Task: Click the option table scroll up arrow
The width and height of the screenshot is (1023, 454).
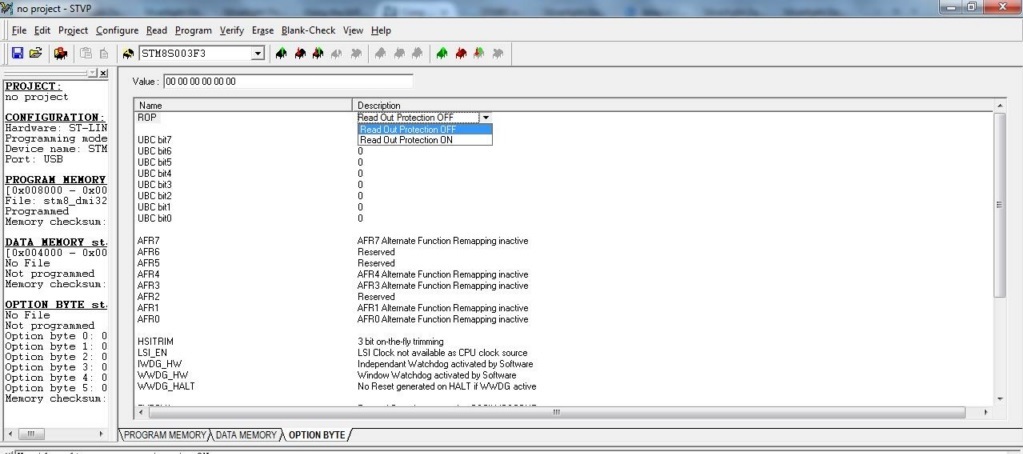Action: tap(1000, 106)
